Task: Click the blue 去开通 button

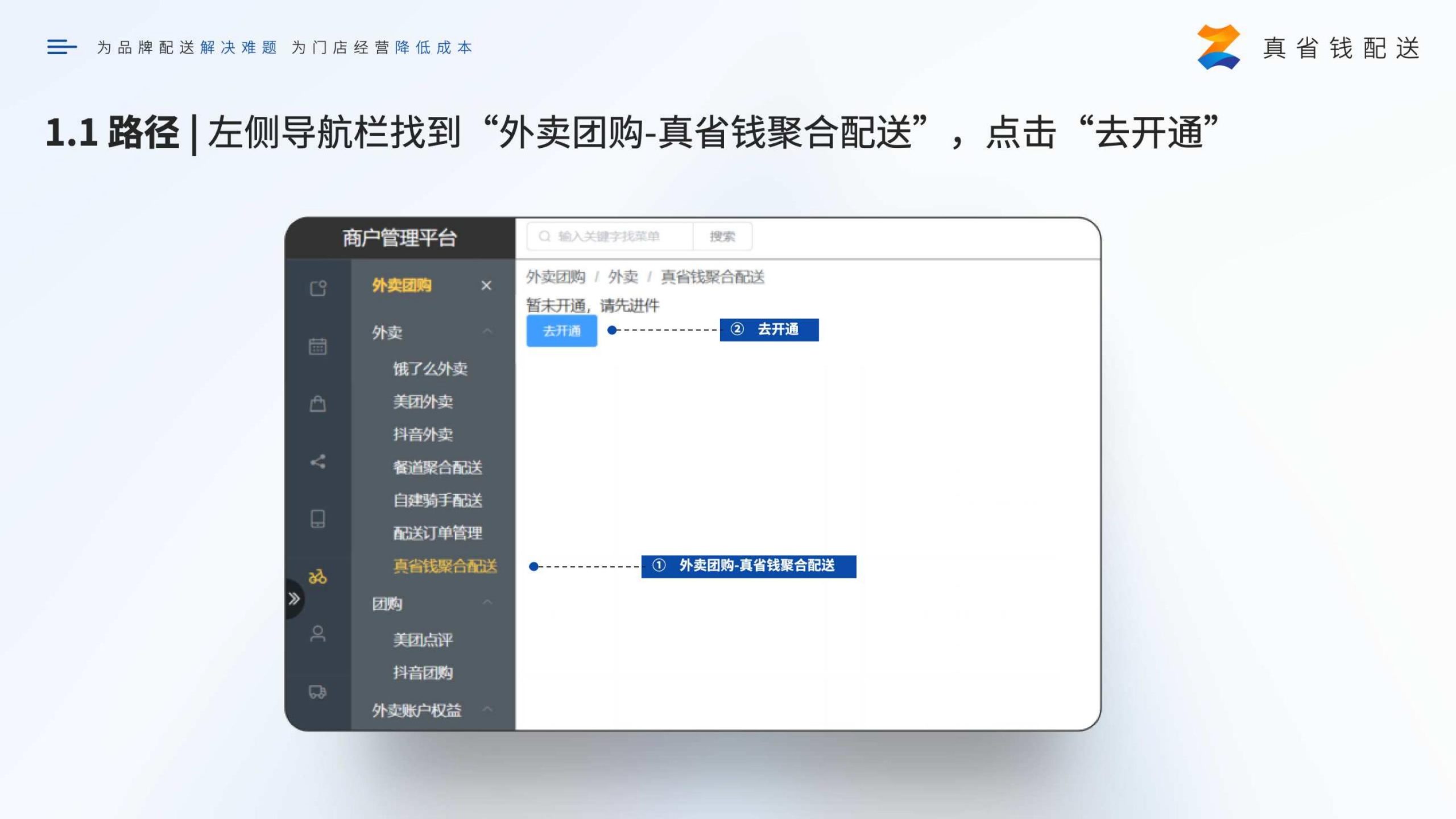Action: click(562, 330)
